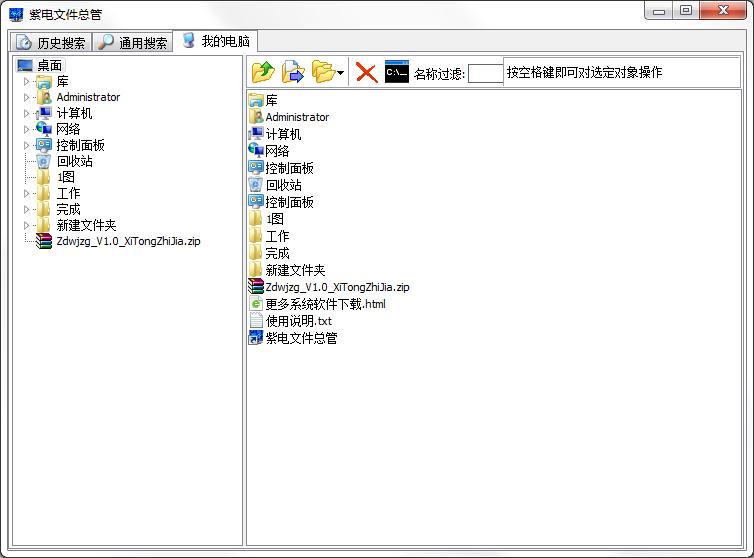
Task: Click 回收站 icon in file list
Action: [256, 185]
